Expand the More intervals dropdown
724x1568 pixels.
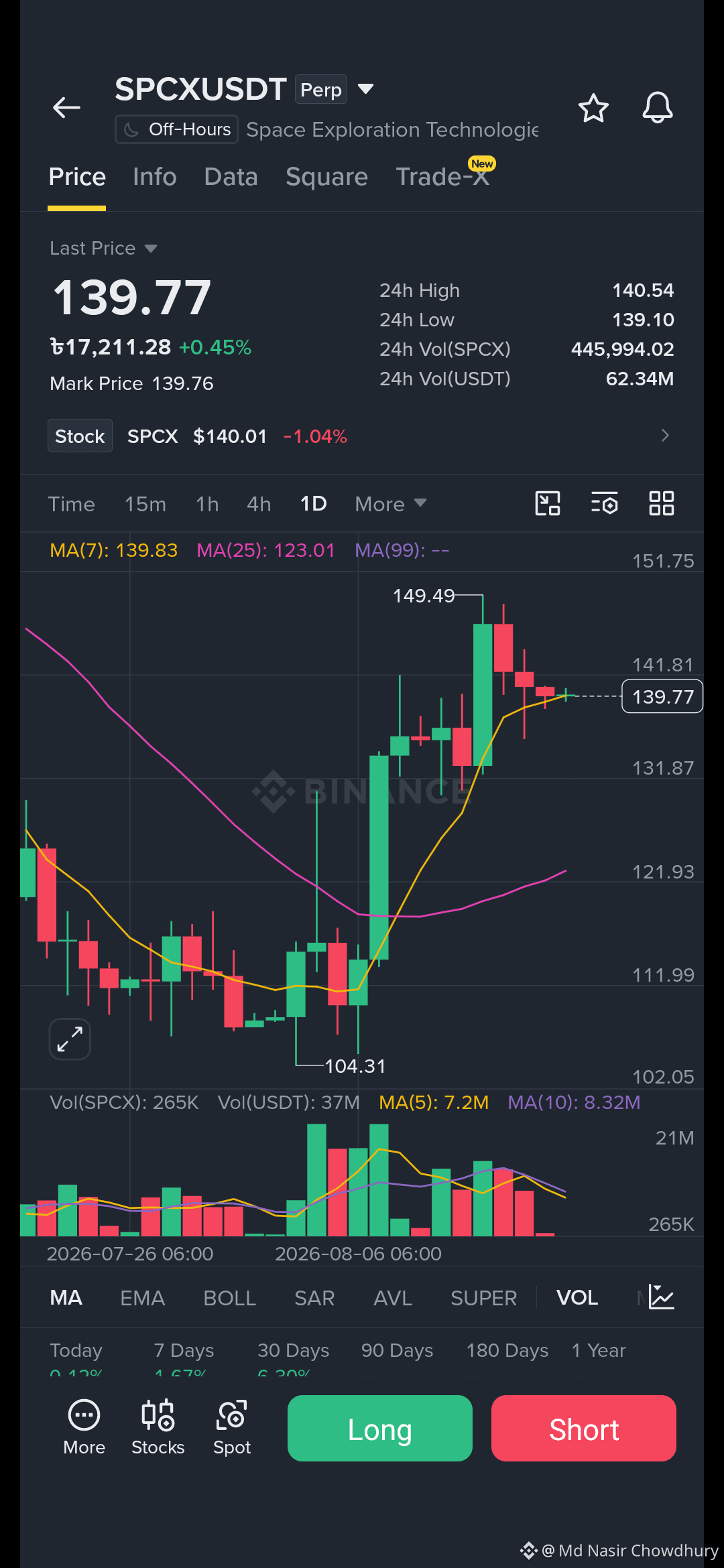[391, 504]
